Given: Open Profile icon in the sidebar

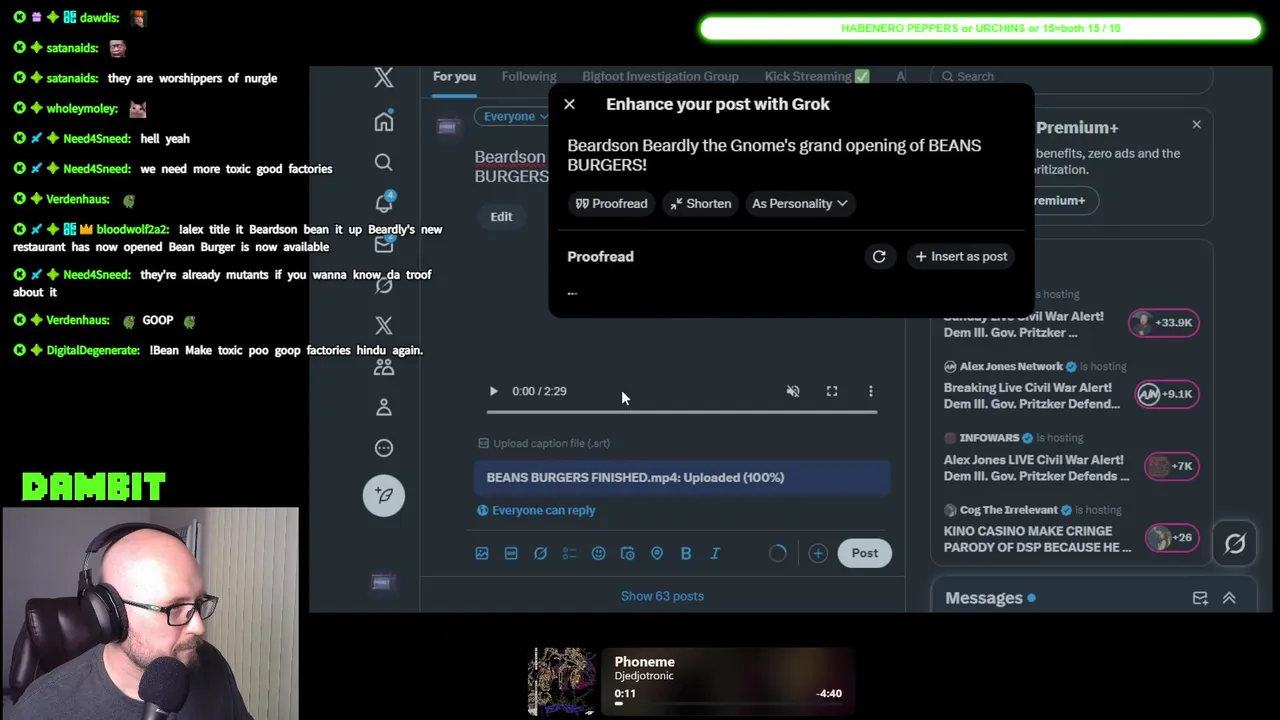Looking at the screenshot, I should coord(384,407).
